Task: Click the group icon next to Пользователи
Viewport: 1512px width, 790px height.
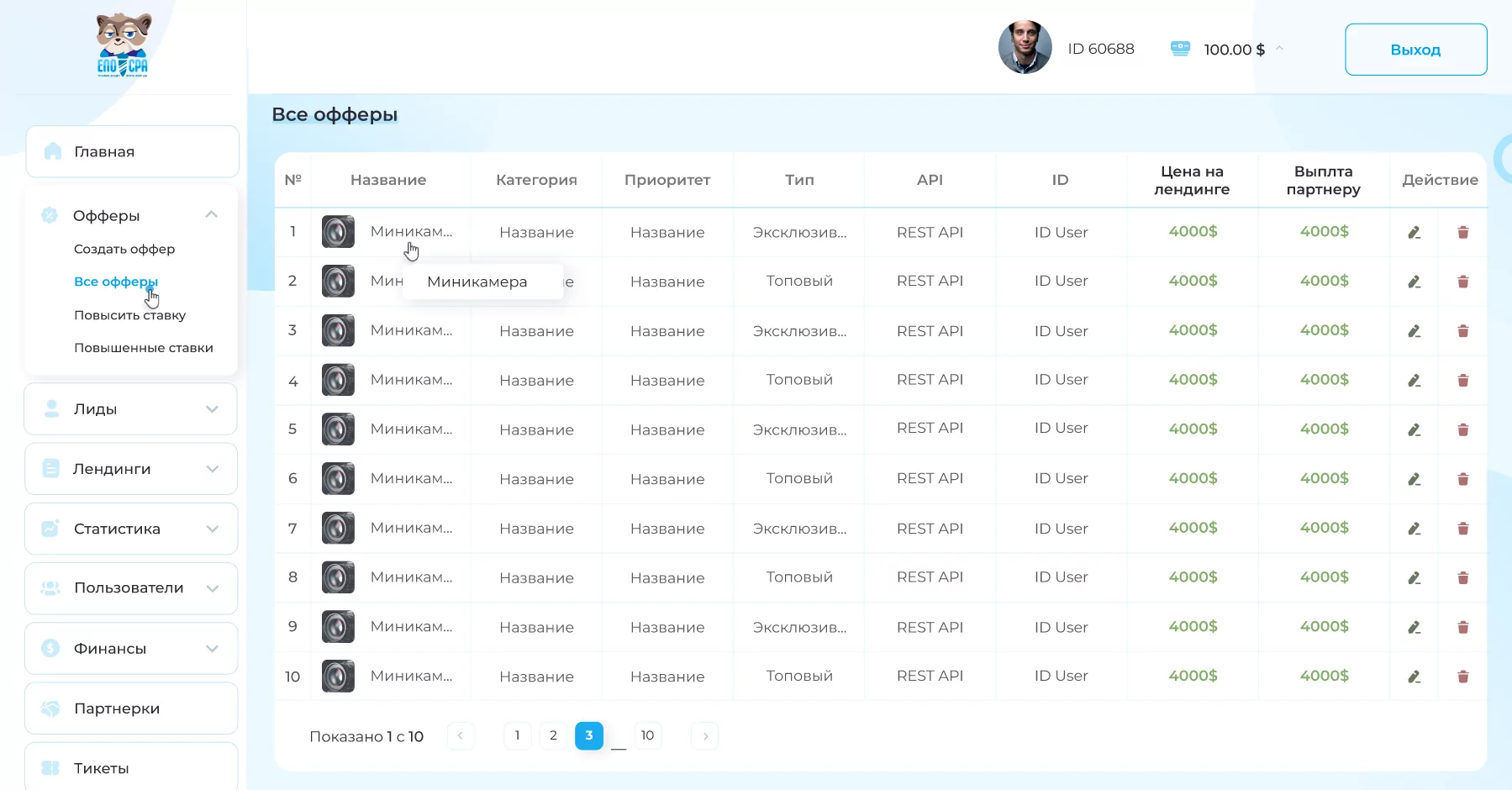Action: (x=50, y=588)
